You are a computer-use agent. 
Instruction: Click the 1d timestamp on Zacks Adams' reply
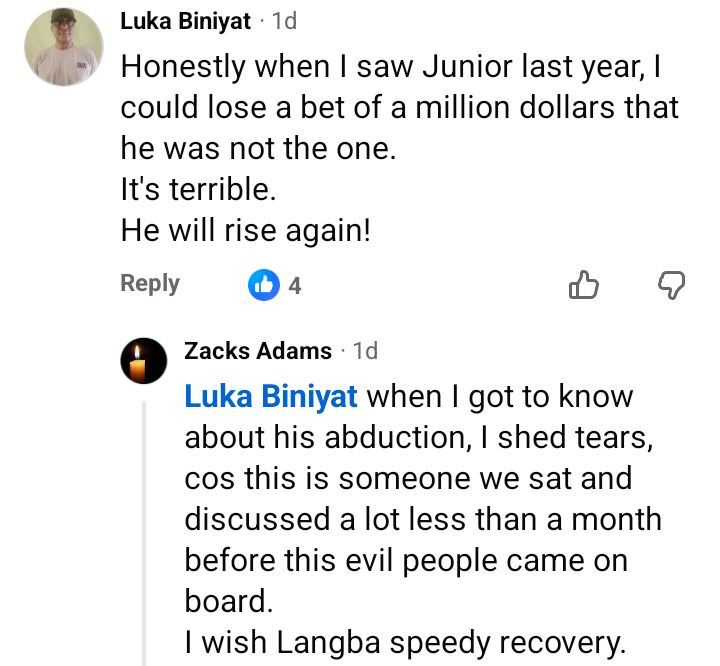[366, 350]
